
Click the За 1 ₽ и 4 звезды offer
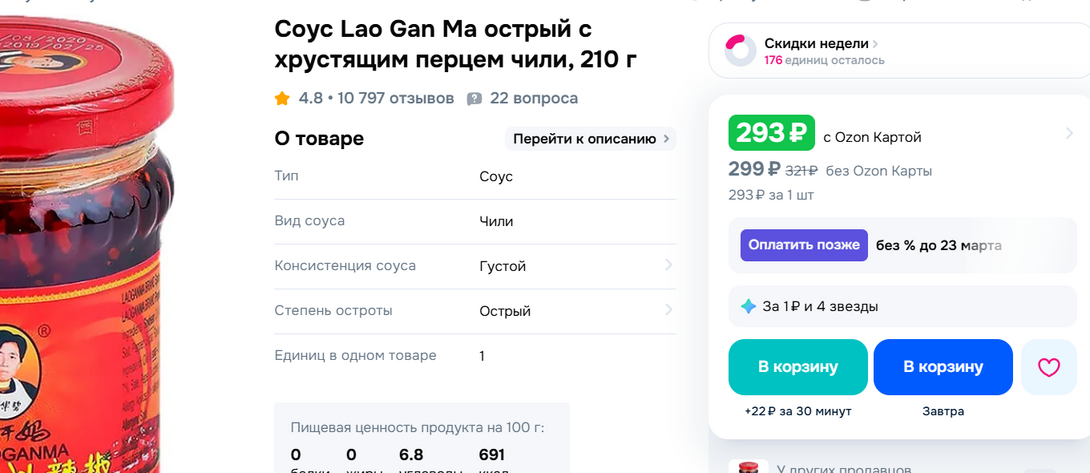820,306
